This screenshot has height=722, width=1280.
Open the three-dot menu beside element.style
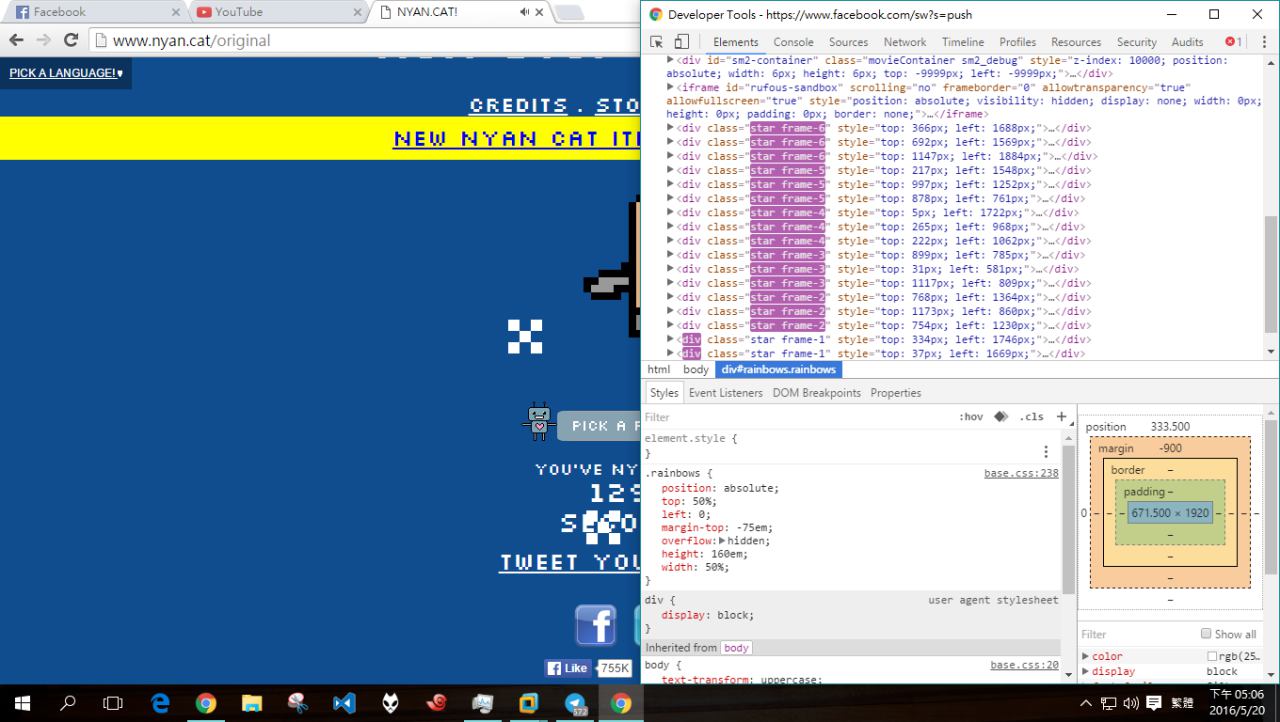pos(1046,452)
